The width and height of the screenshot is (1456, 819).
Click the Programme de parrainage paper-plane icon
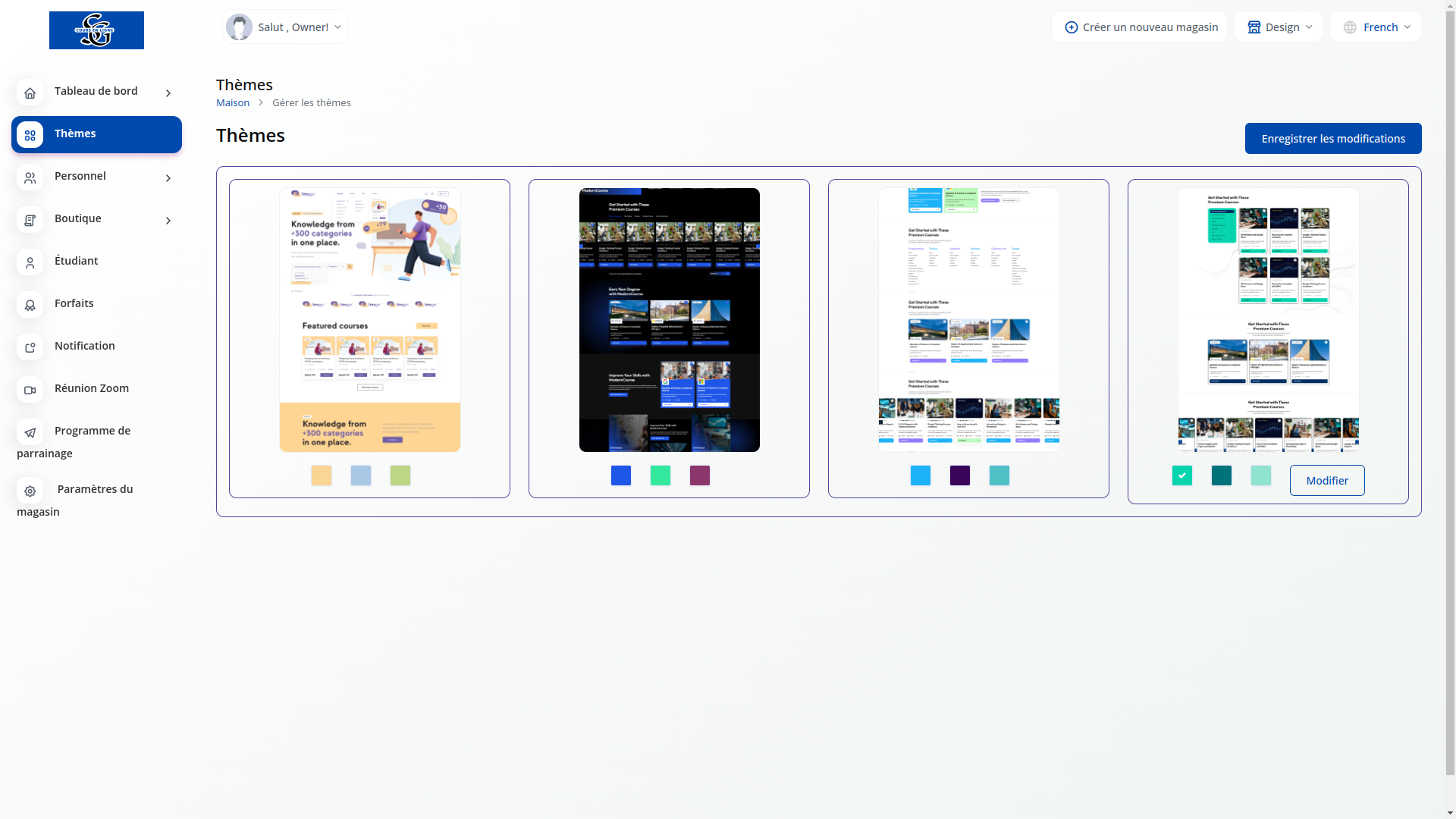(30, 432)
